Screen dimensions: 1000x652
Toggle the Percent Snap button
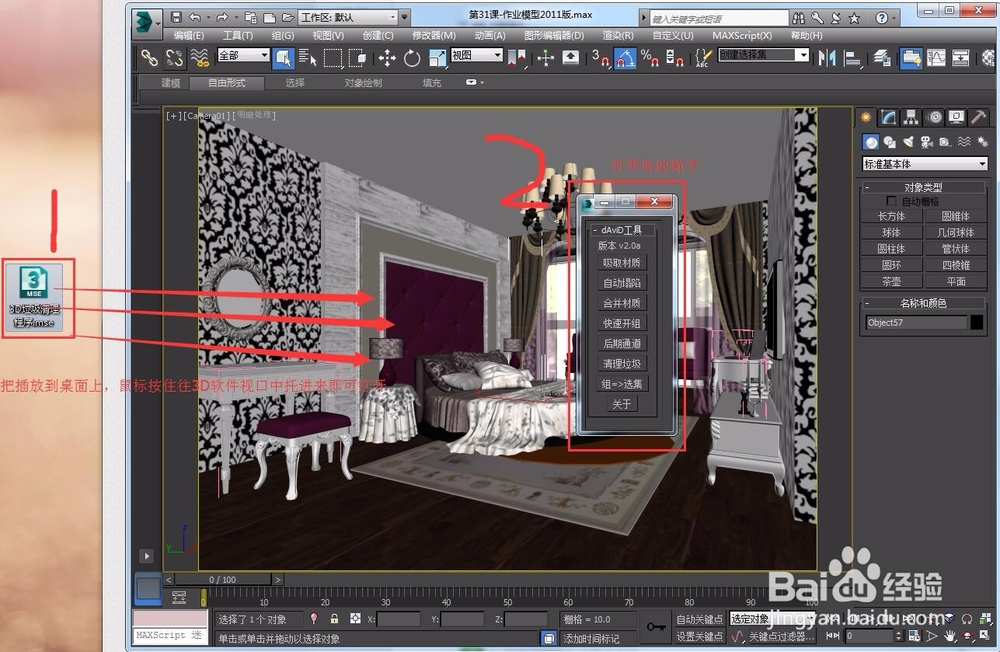[x=650, y=58]
